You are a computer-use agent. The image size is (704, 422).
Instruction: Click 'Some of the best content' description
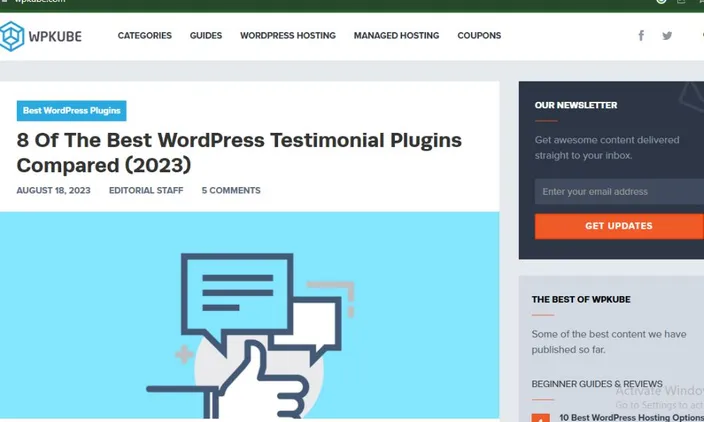[x=609, y=342]
